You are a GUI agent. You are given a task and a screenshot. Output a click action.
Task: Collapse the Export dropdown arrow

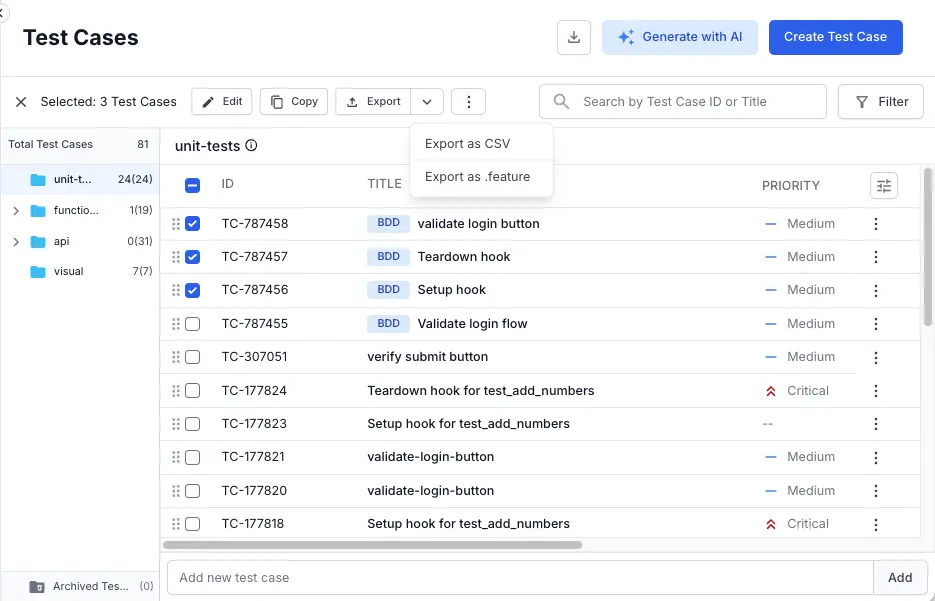(x=427, y=102)
